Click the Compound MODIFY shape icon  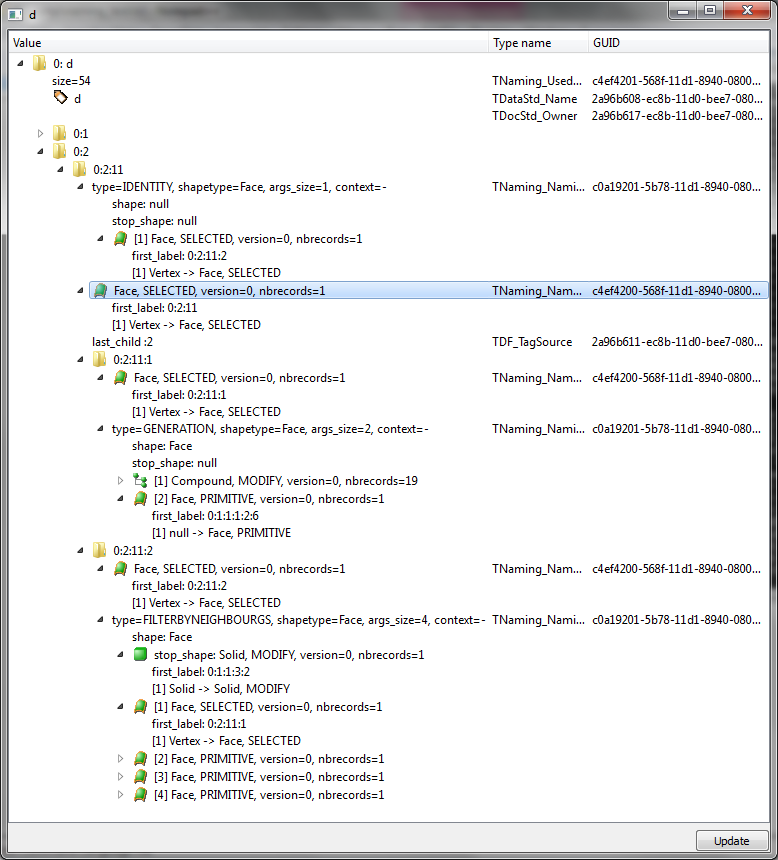click(140, 481)
